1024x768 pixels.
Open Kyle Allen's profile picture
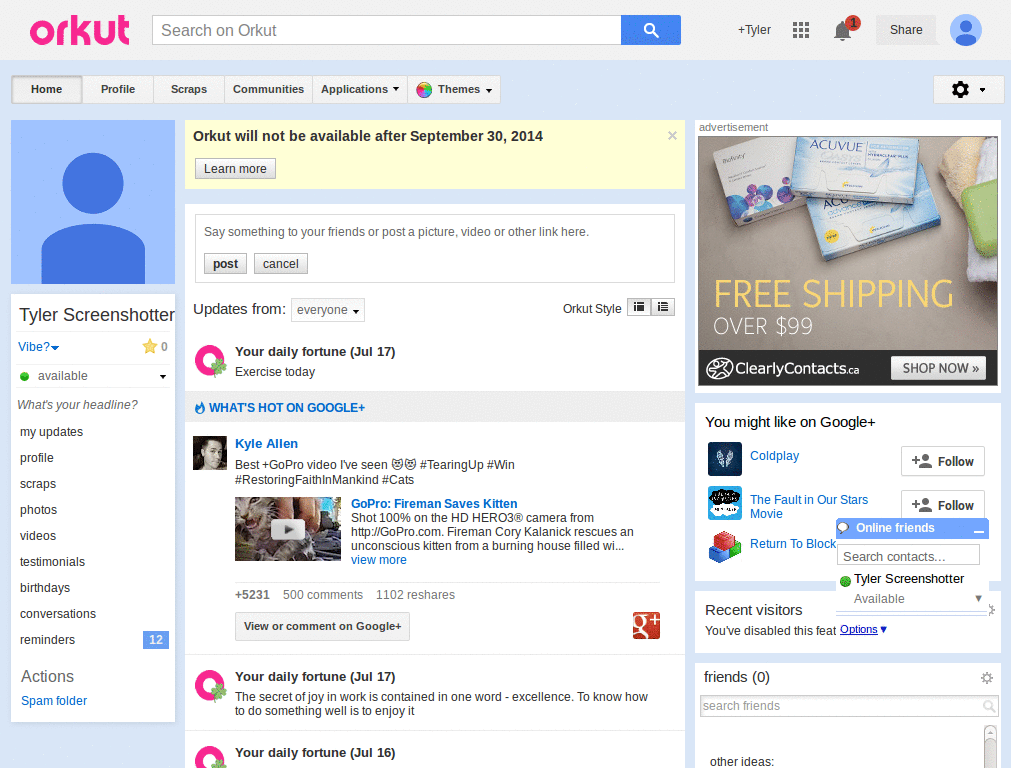[x=210, y=453]
